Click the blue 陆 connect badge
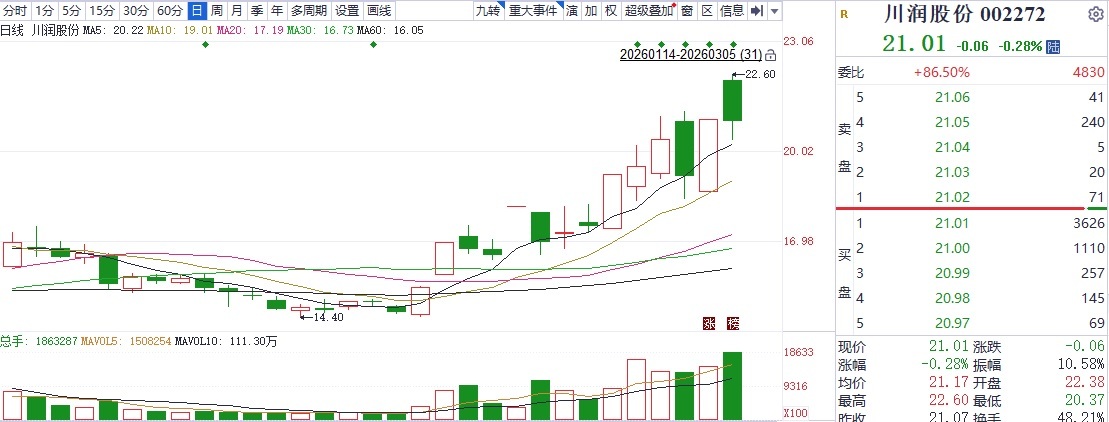The image size is (1109, 422). pos(1053,47)
